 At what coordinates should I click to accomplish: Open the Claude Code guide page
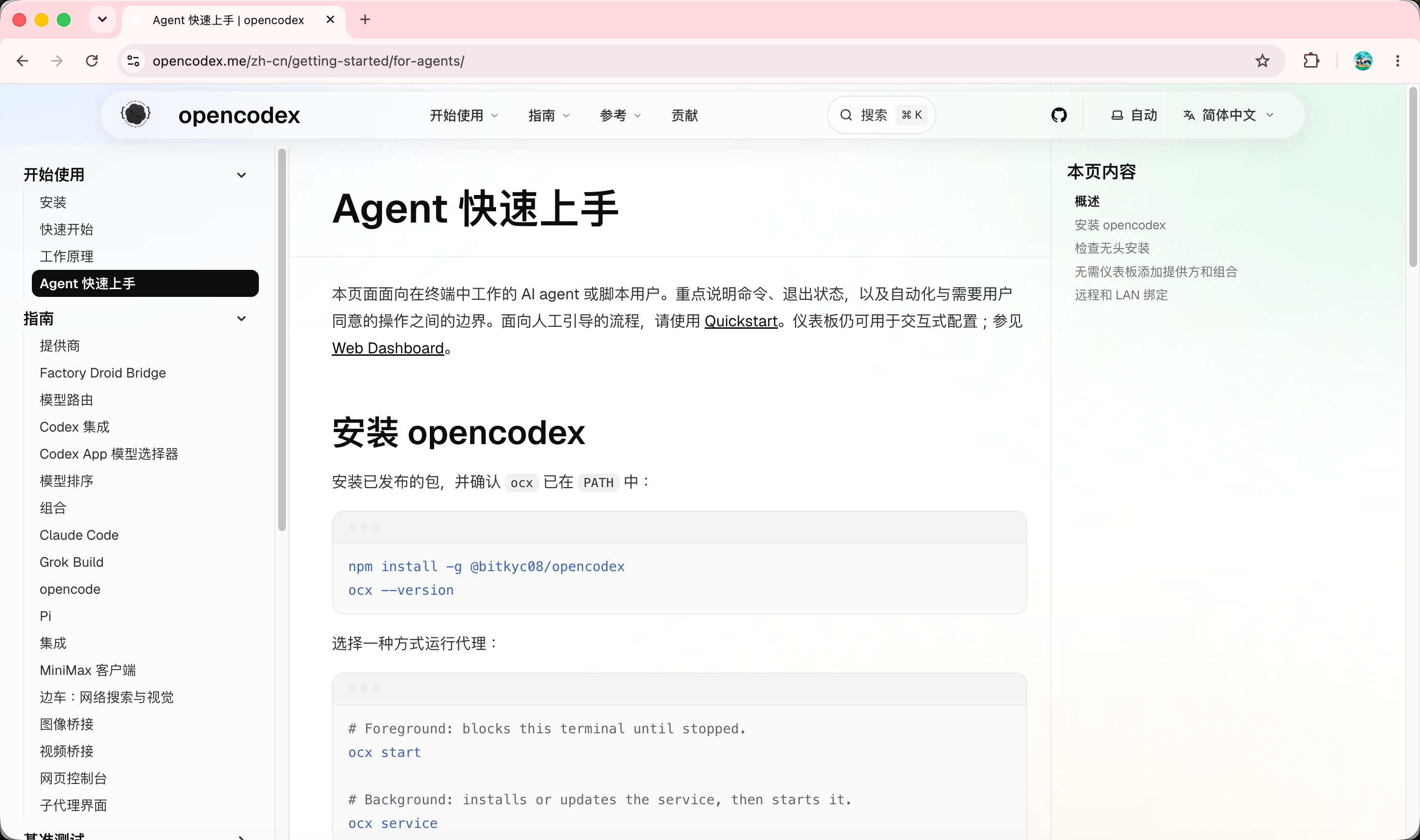[79, 535]
